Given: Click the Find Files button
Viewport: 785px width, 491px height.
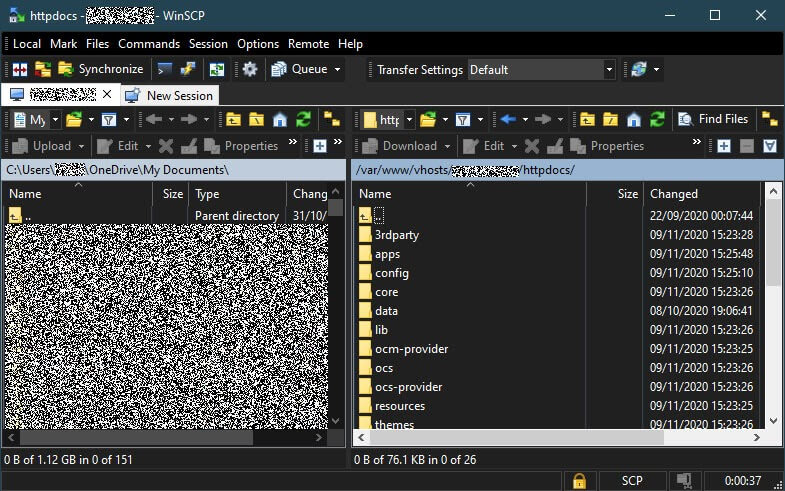Looking at the screenshot, I should 713,119.
